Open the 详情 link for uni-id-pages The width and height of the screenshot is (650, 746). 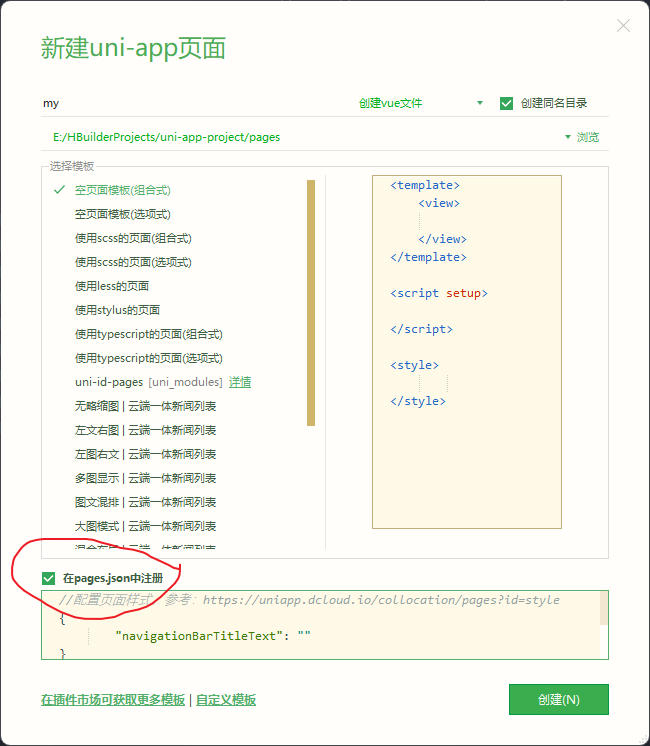[x=240, y=382]
